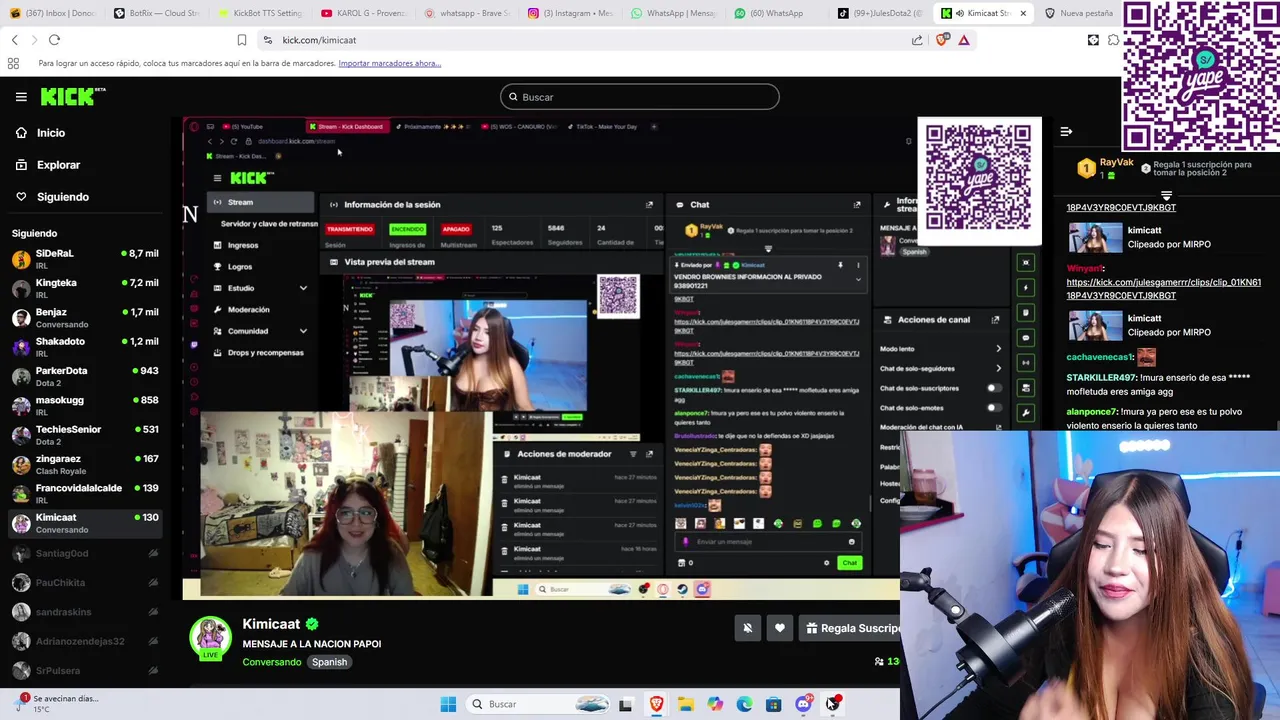1280x720 pixels.
Task: Switch to the KAROL G YouTube tab
Action: click(x=363, y=13)
